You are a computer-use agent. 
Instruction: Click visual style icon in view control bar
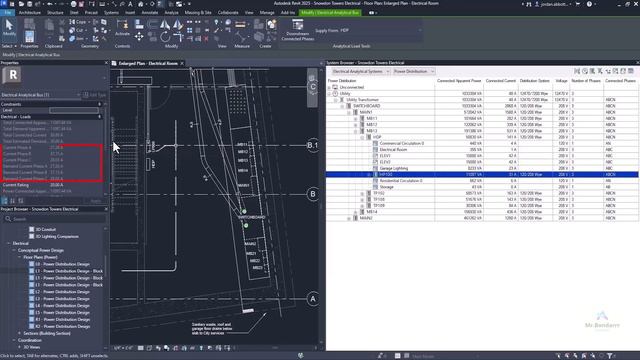coord(149,348)
